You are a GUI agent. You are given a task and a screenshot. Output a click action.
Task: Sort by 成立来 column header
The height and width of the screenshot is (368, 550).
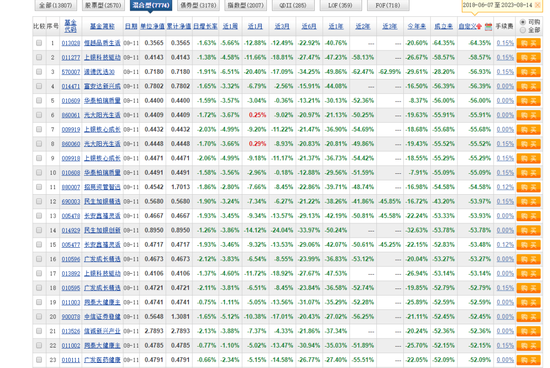pyautogui.click(x=443, y=26)
